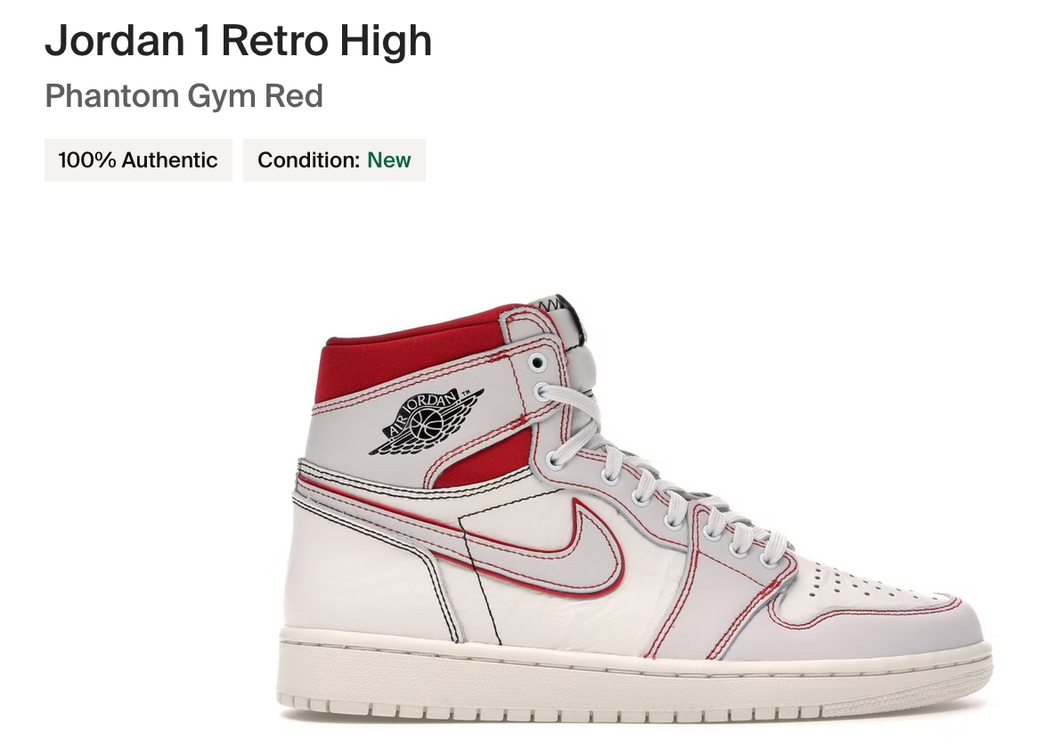
Task: Click the green New condition text
Action: 389,160
